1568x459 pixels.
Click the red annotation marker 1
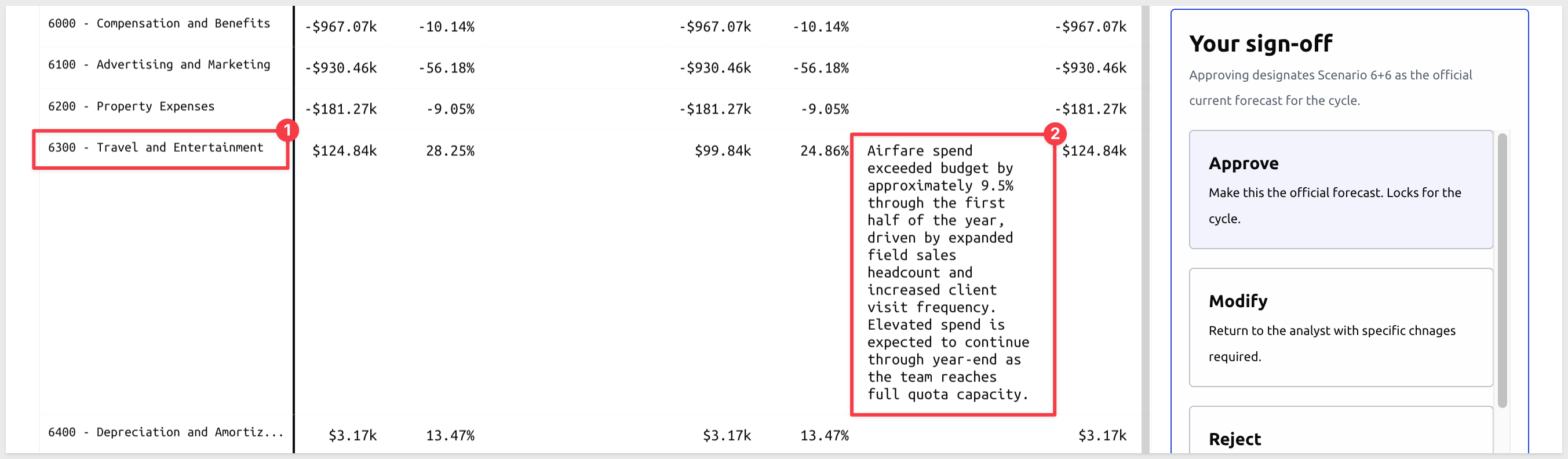point(287,130)
